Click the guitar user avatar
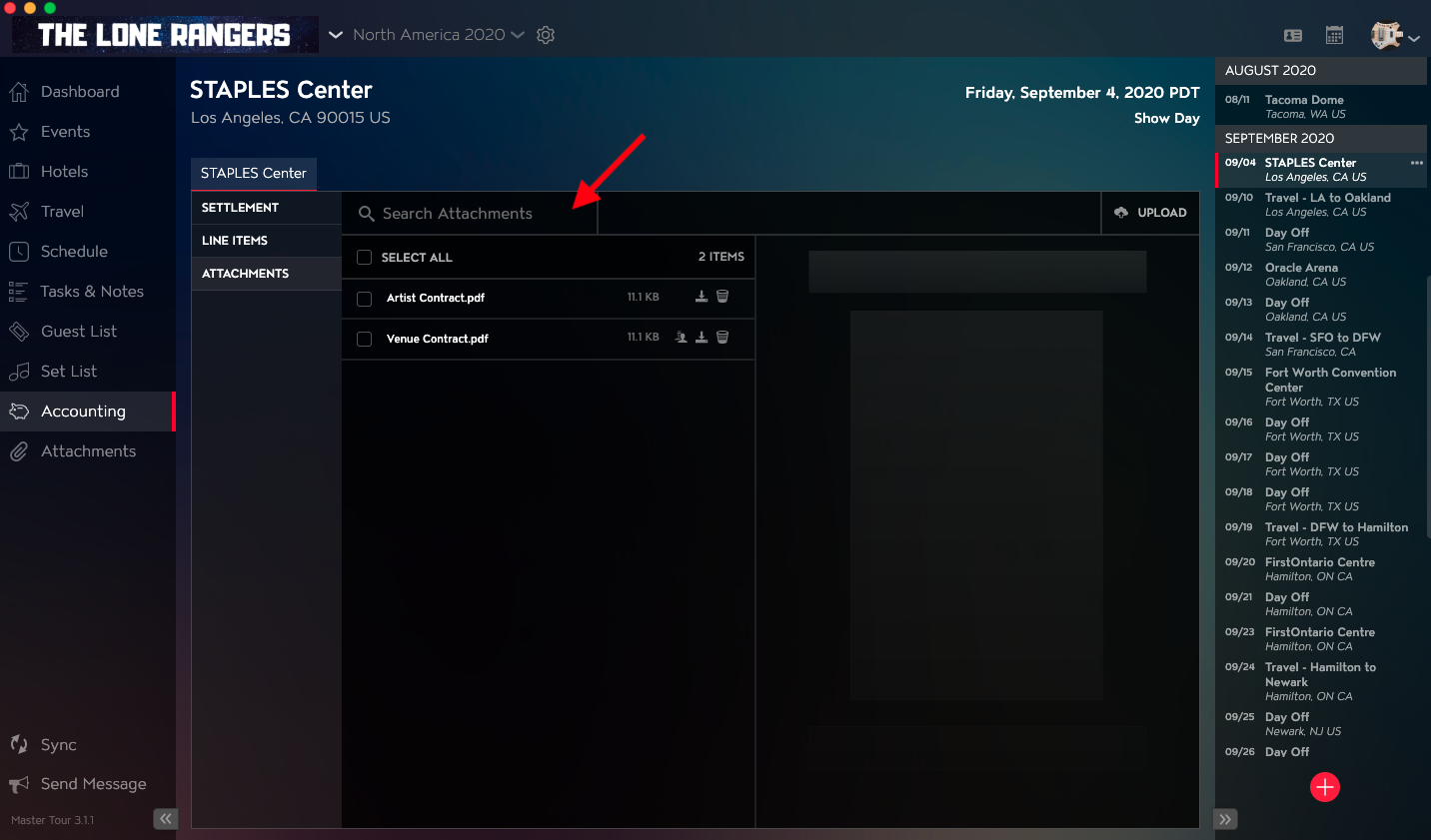The width and height of the screenshot is (1431, 840). point(1386,35)
